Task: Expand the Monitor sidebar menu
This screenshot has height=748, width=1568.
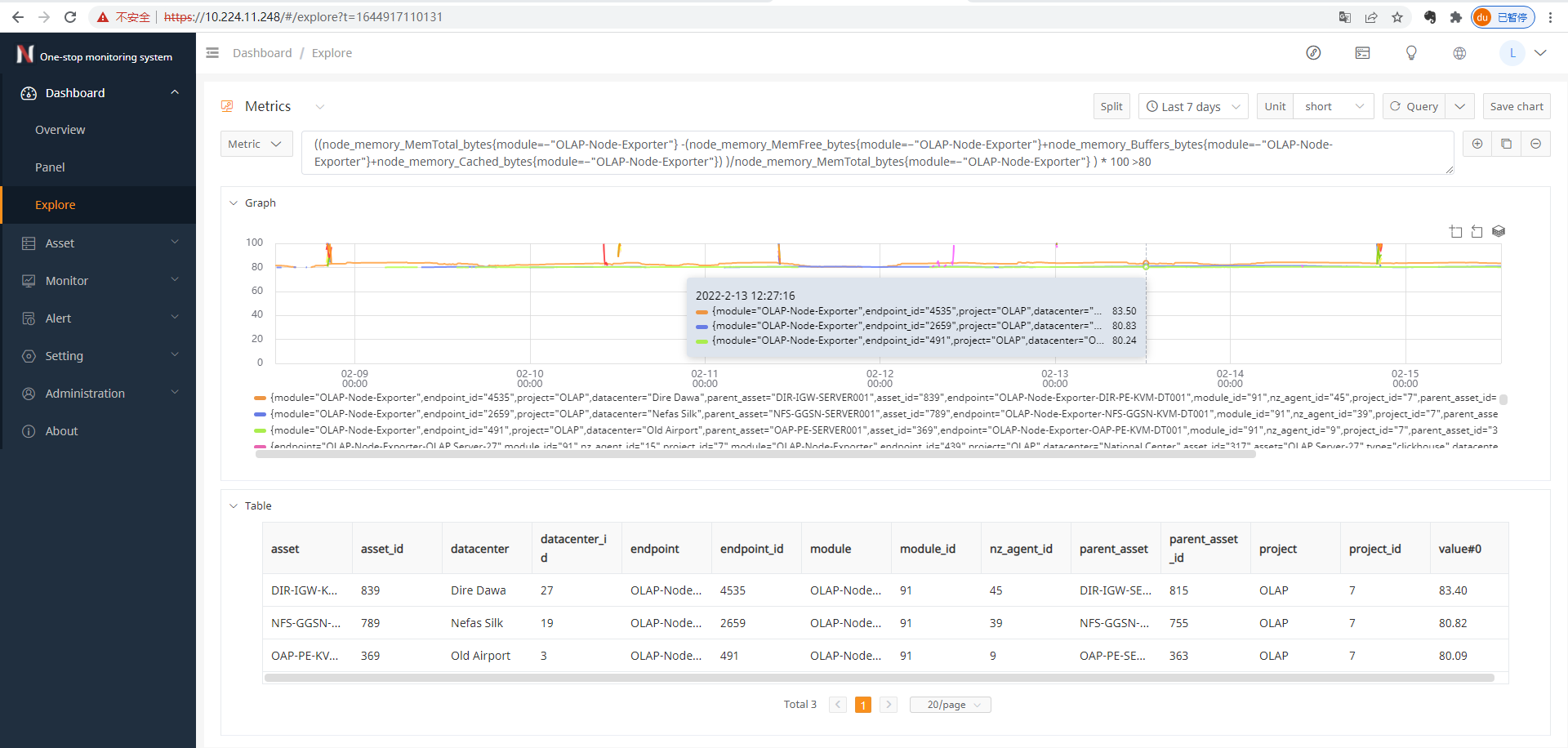Action: click(98, 280)
